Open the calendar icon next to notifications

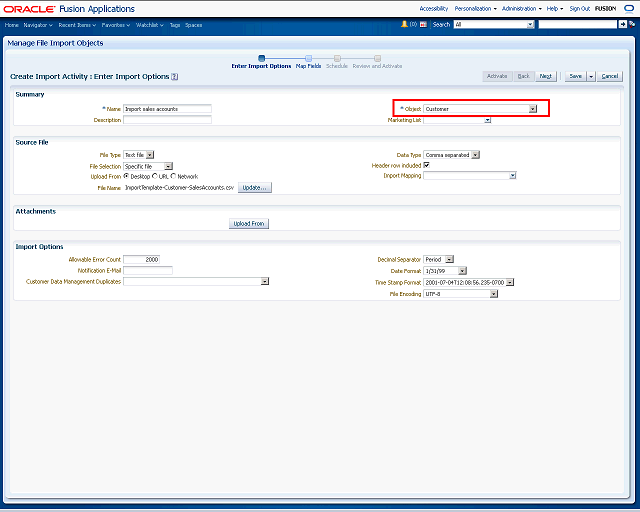(423, 24)
